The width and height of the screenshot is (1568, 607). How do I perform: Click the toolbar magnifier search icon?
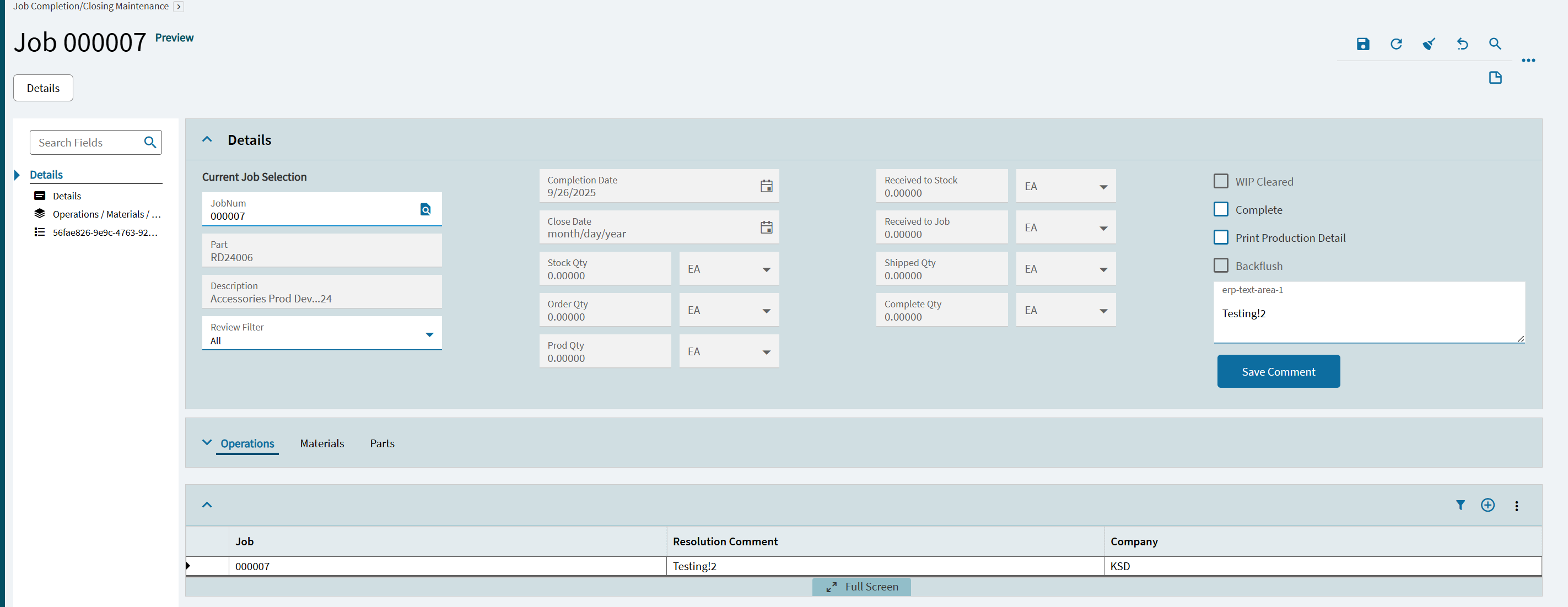pos(1494,44)
